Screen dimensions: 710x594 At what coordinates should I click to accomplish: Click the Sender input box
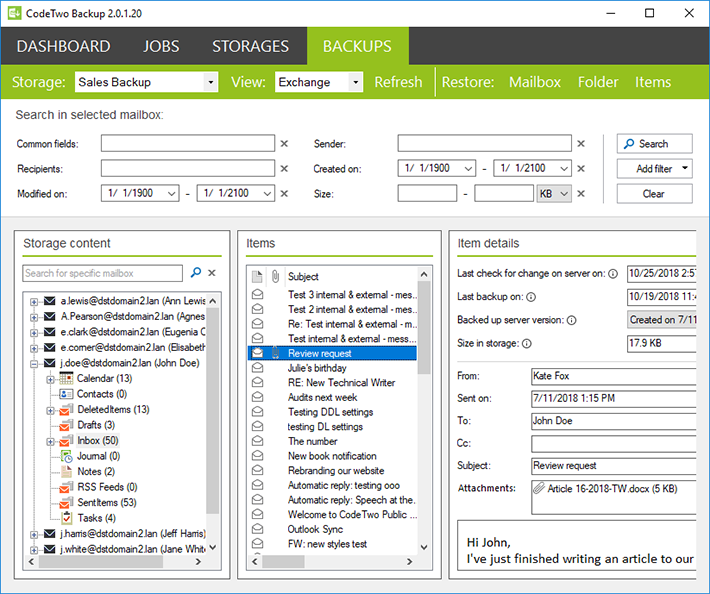[x=484, y=143]
